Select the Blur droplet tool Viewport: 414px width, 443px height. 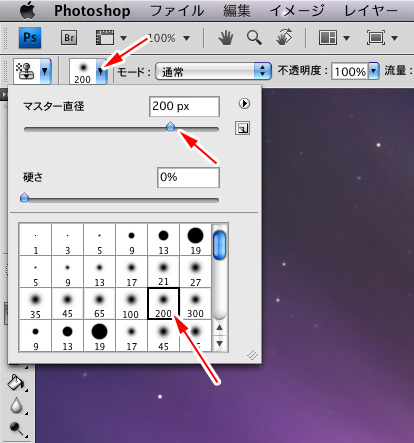click(x=16, y=406)
